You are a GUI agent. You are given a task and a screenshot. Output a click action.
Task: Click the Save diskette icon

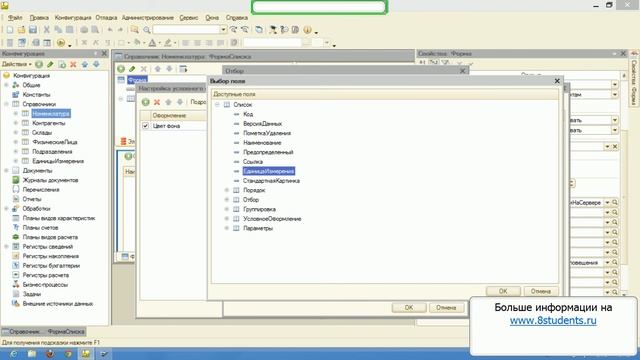pyautogui.click(x=33, y=30)
